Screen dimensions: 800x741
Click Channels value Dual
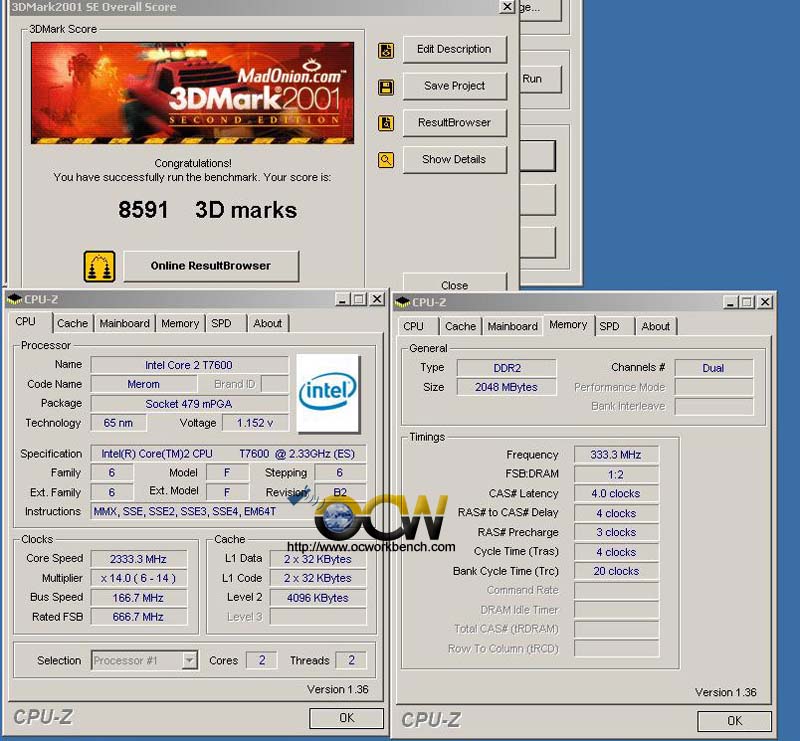tap(714, 368)
